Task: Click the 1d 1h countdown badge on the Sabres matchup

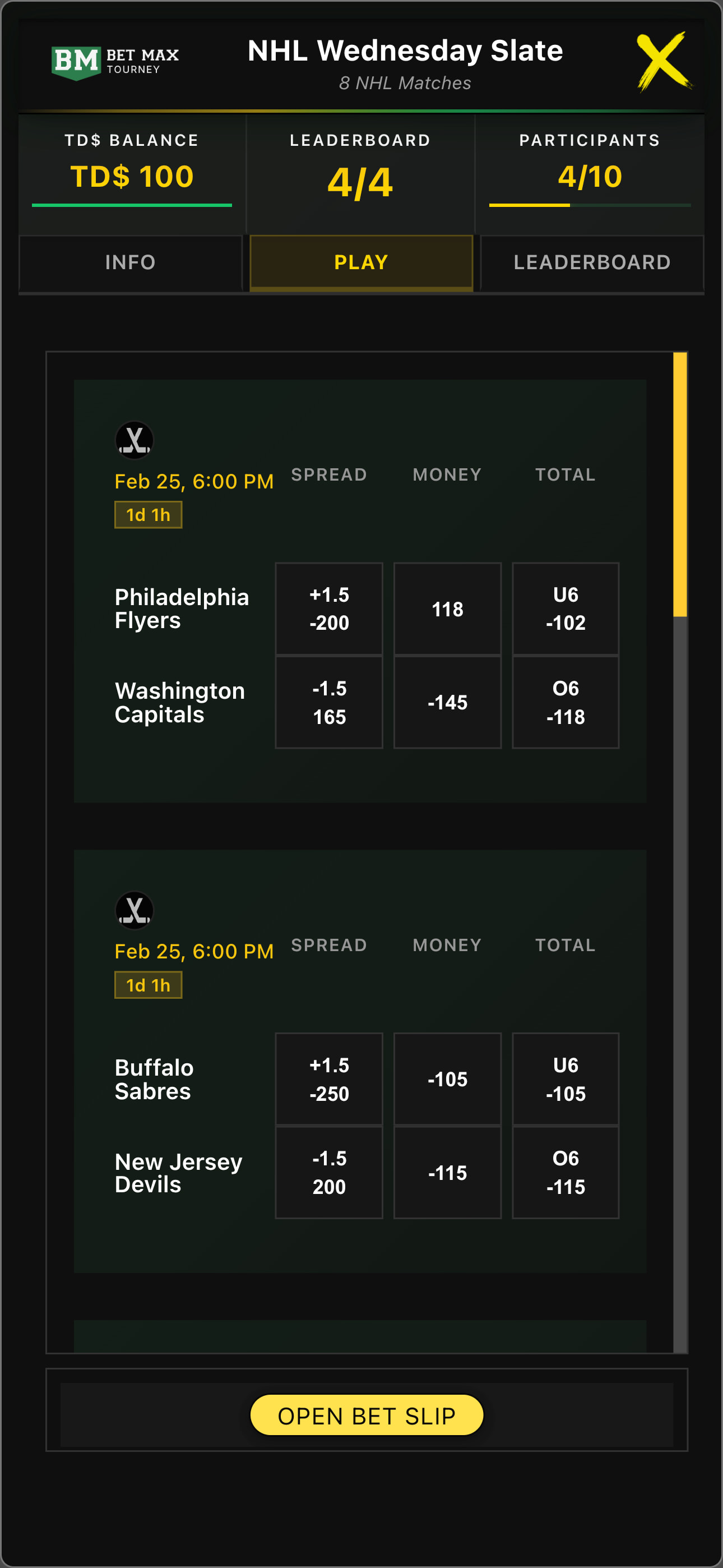Action: pos(148,984)
